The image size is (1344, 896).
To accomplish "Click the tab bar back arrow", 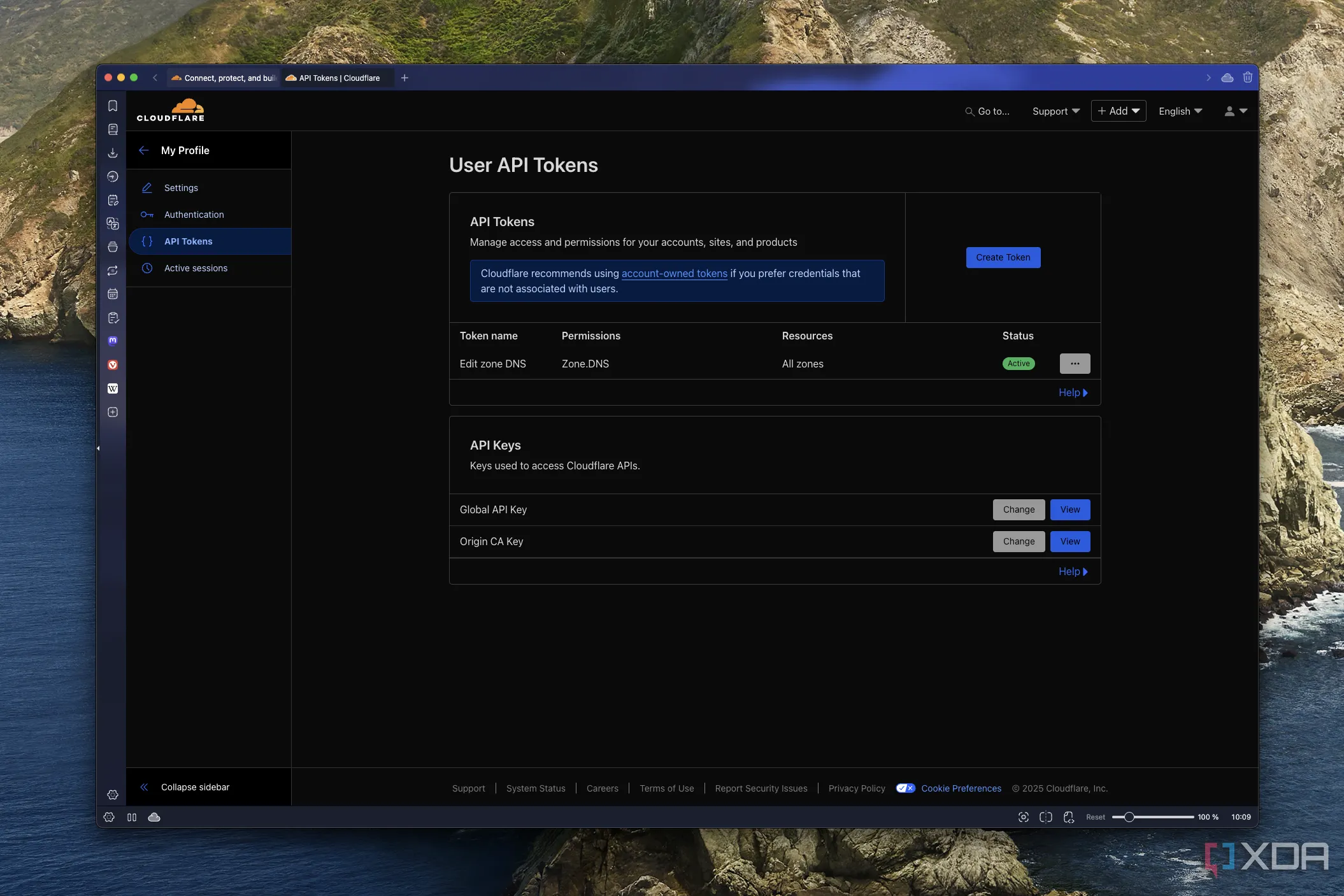I will pyautogui.click(x=155, y=78).
